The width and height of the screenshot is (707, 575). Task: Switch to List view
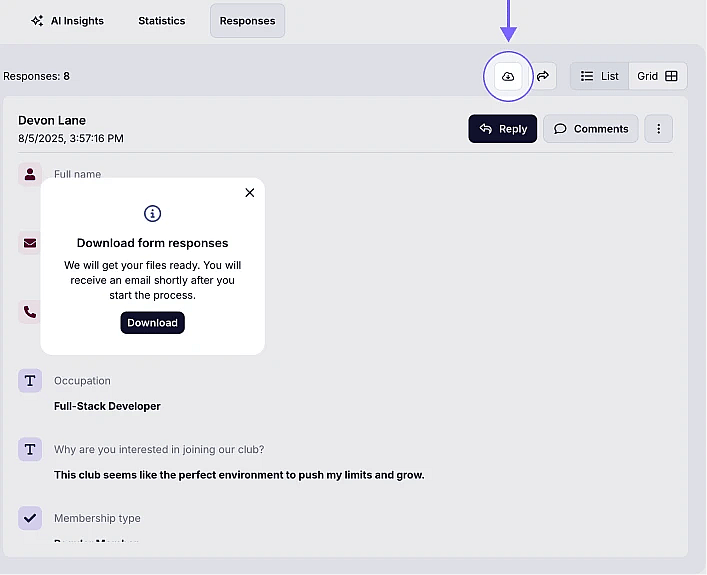(599, 76)
